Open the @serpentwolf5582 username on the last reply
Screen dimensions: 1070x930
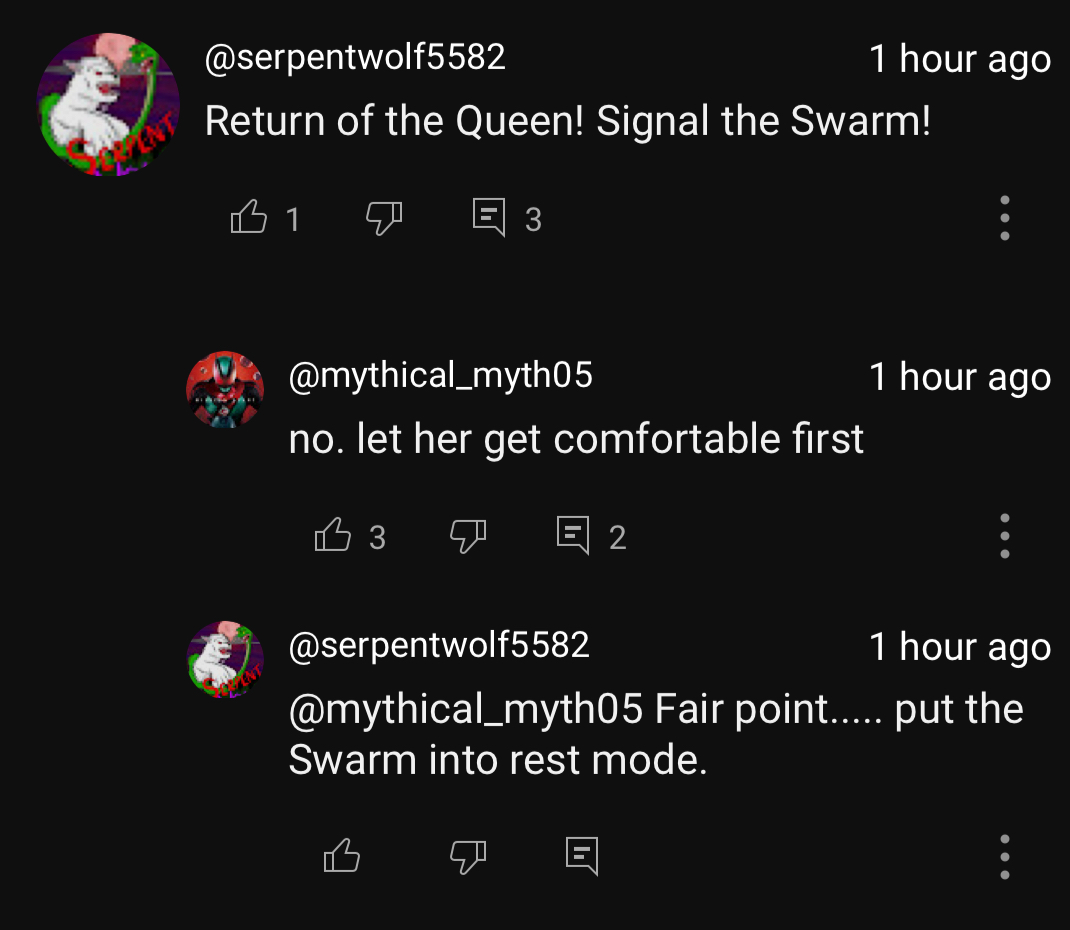pos(439,645)
